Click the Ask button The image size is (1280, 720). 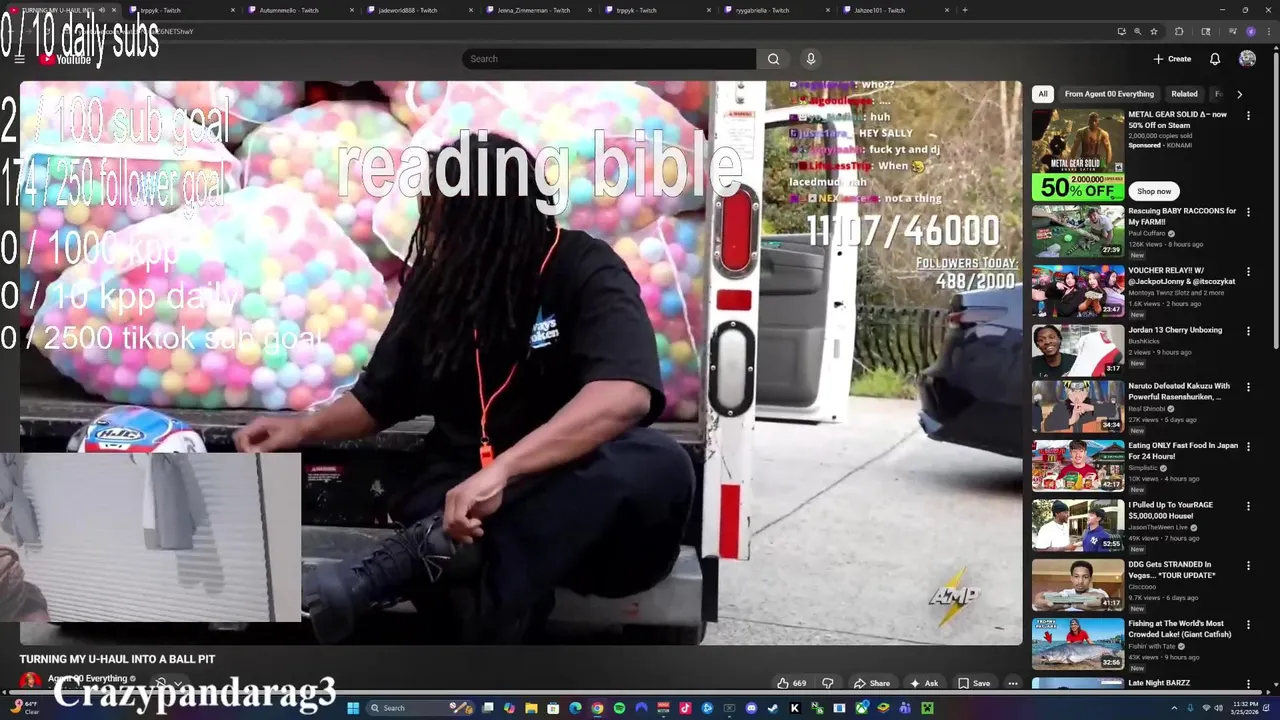924,683
